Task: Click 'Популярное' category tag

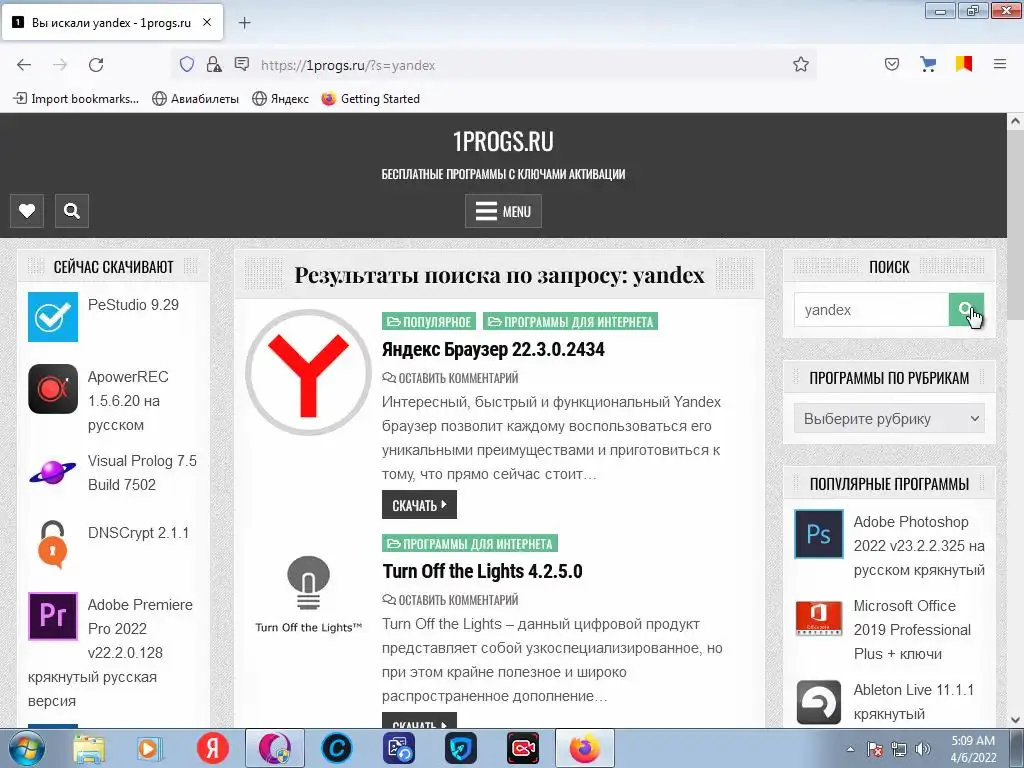Action: point(429,321)
